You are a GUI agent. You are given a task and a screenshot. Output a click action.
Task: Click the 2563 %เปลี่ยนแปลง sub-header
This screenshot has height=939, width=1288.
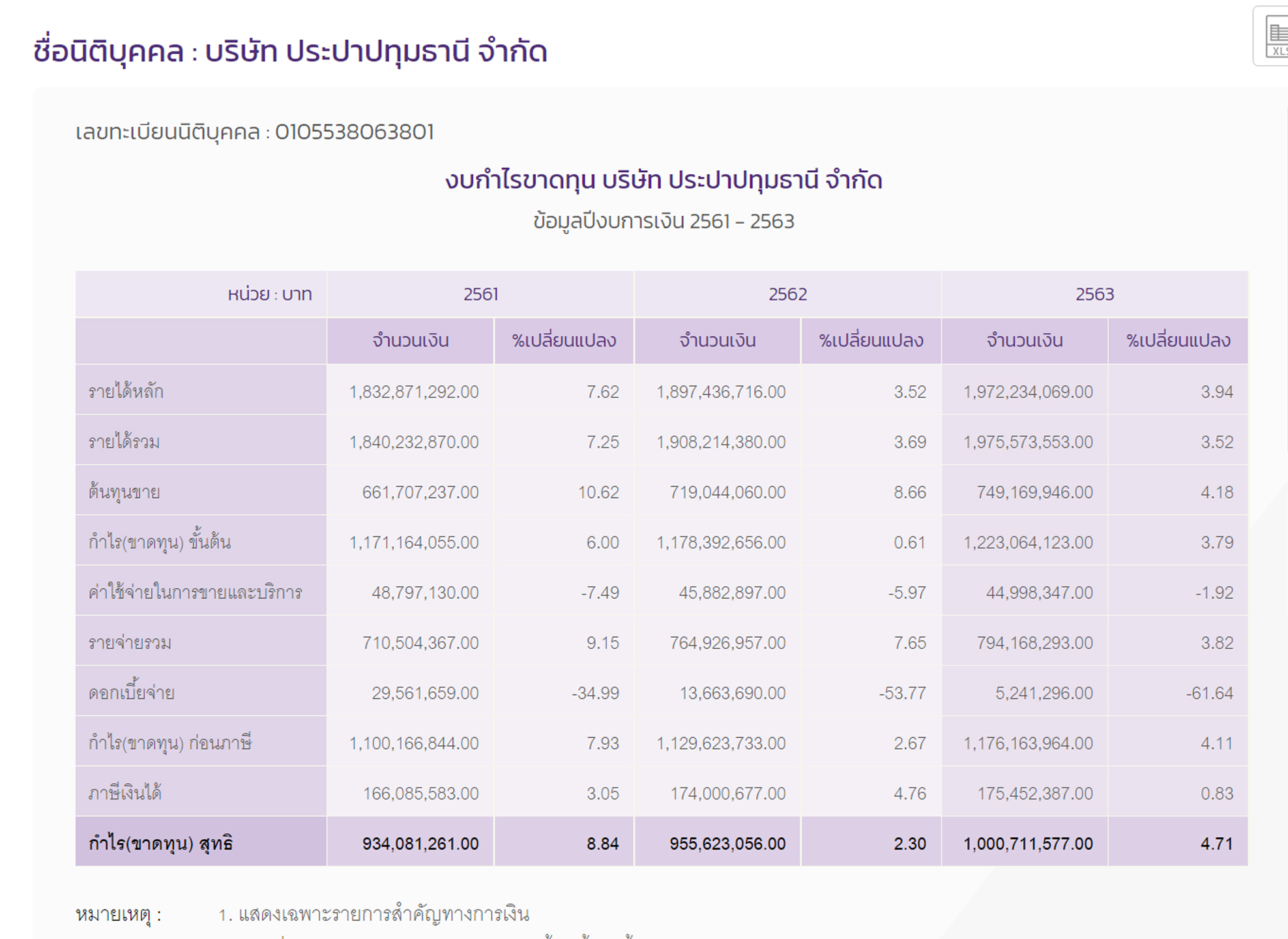(1178, 340)
